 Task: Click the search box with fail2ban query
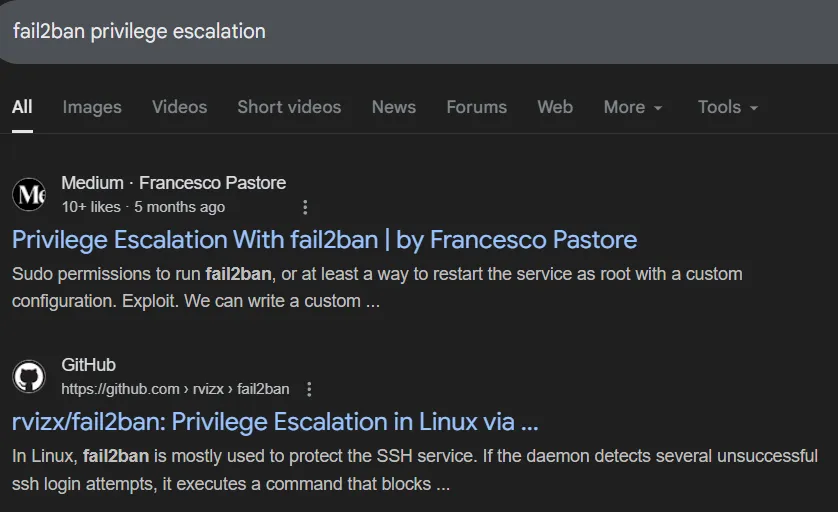[x=400, y=31]
